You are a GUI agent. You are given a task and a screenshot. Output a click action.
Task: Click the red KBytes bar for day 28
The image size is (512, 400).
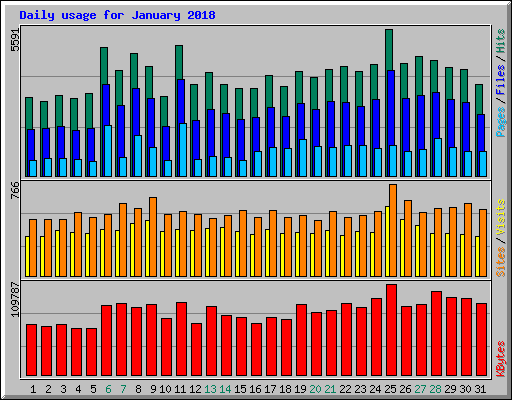pos(436,334)
